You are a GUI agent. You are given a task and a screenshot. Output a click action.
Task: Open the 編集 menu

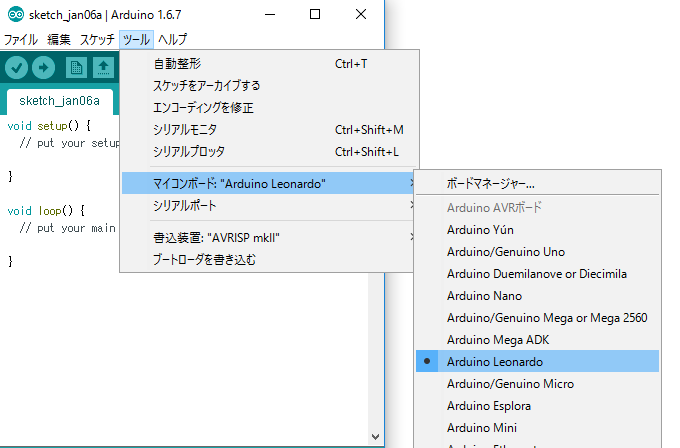tap(59, 39)
